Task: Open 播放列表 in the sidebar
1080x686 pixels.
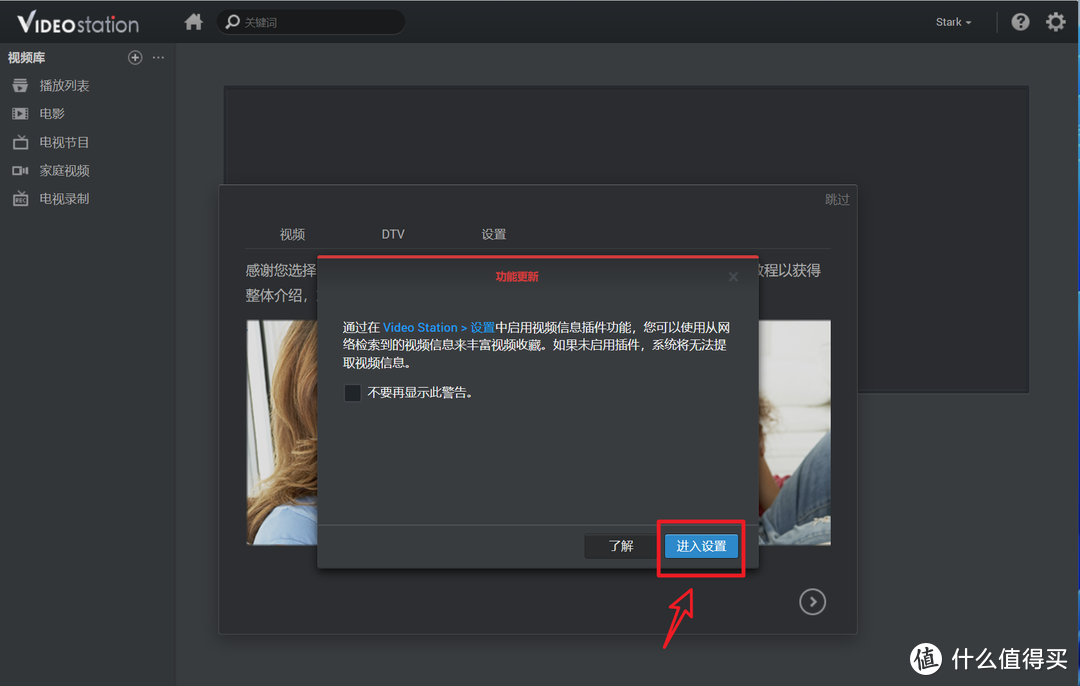Action: coord(64,85)
